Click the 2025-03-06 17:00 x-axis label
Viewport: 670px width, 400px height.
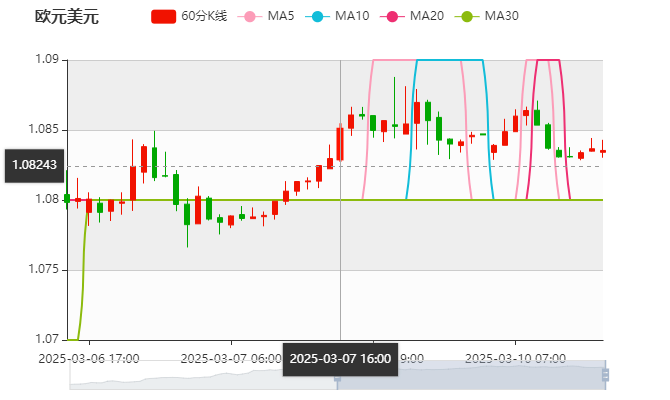tap(89, 357)
